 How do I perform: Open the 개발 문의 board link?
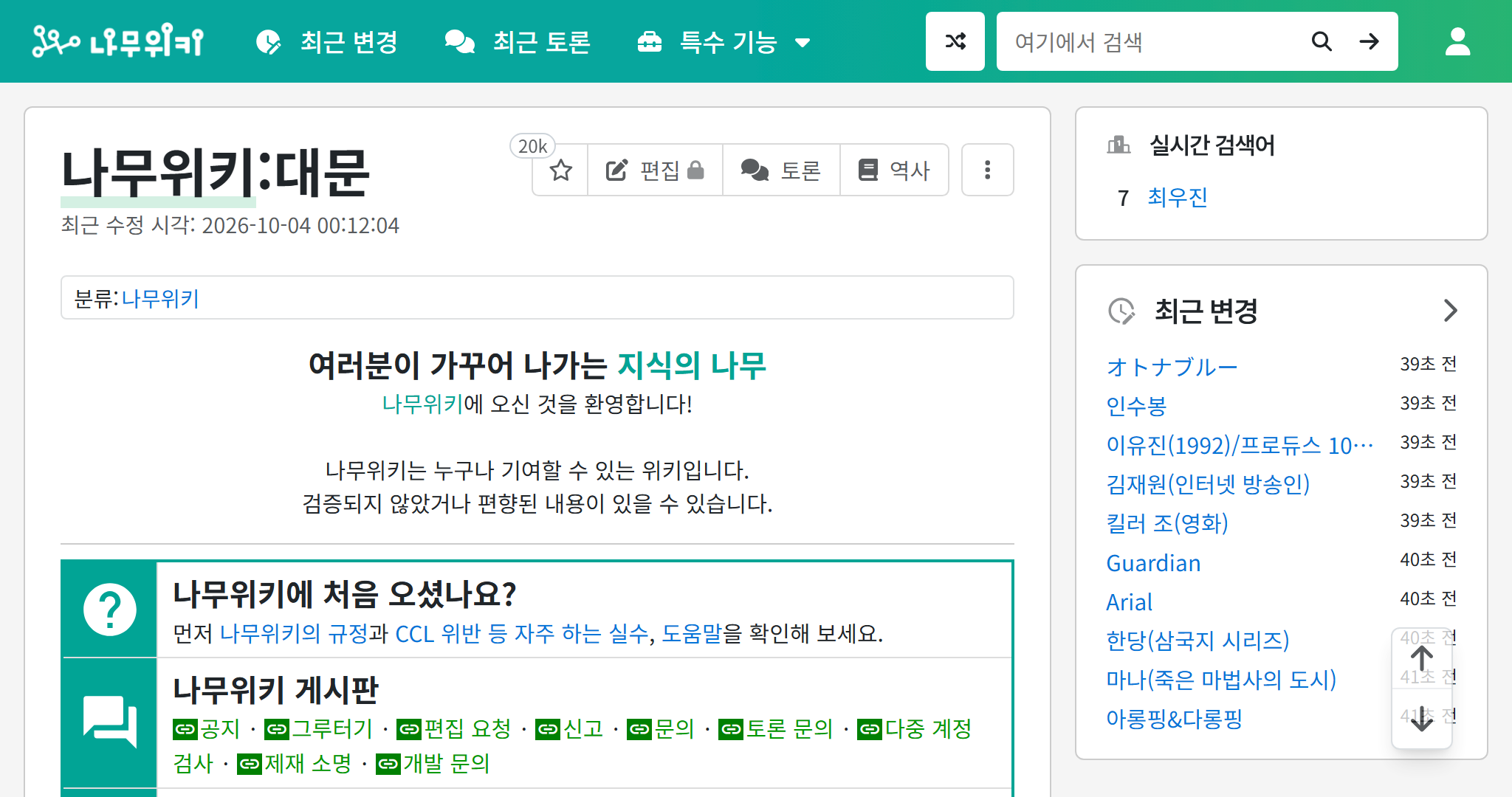433,764
